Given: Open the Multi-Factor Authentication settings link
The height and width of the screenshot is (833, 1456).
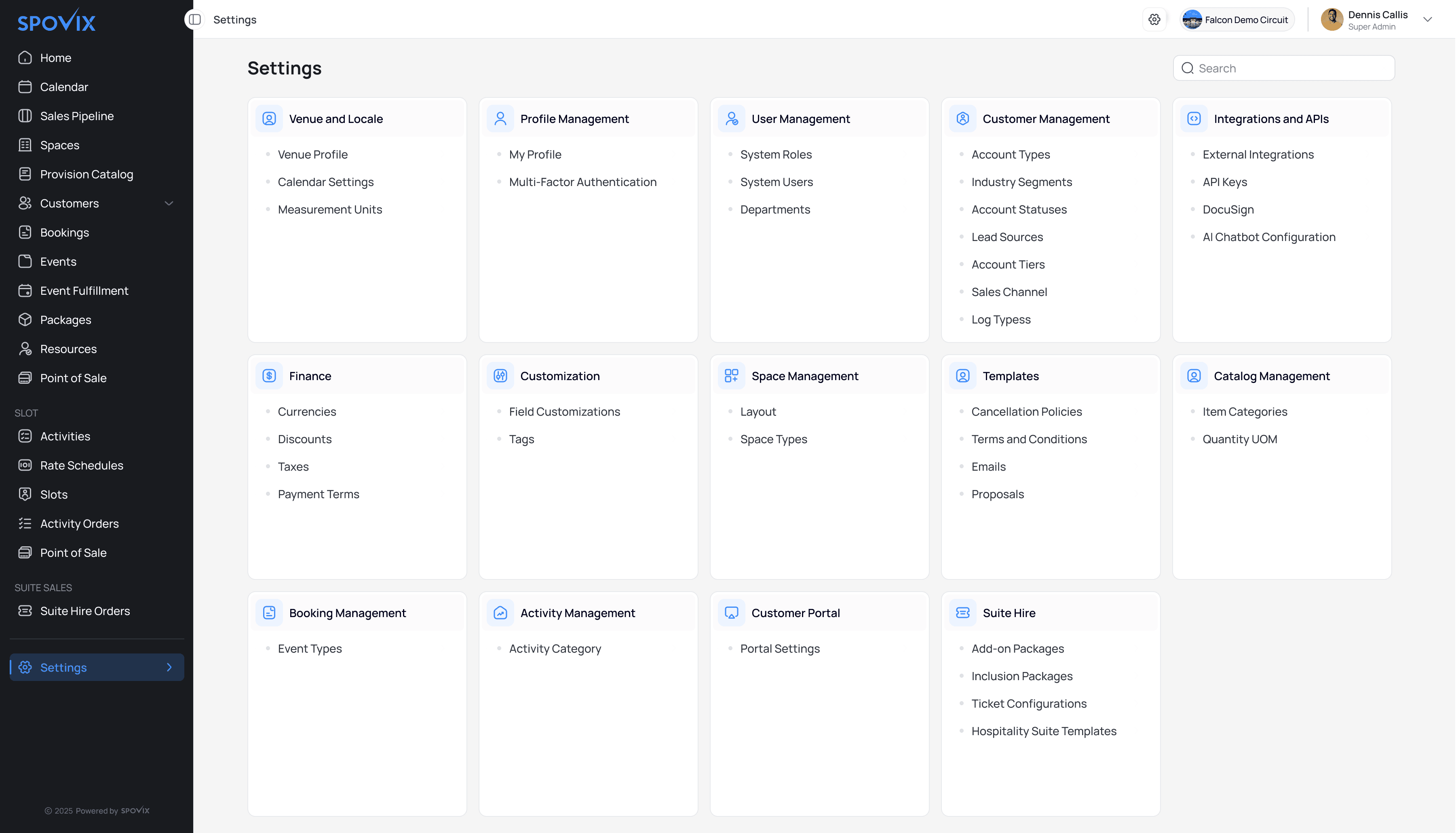Looking at the screenshot, I should click(582, 182).
